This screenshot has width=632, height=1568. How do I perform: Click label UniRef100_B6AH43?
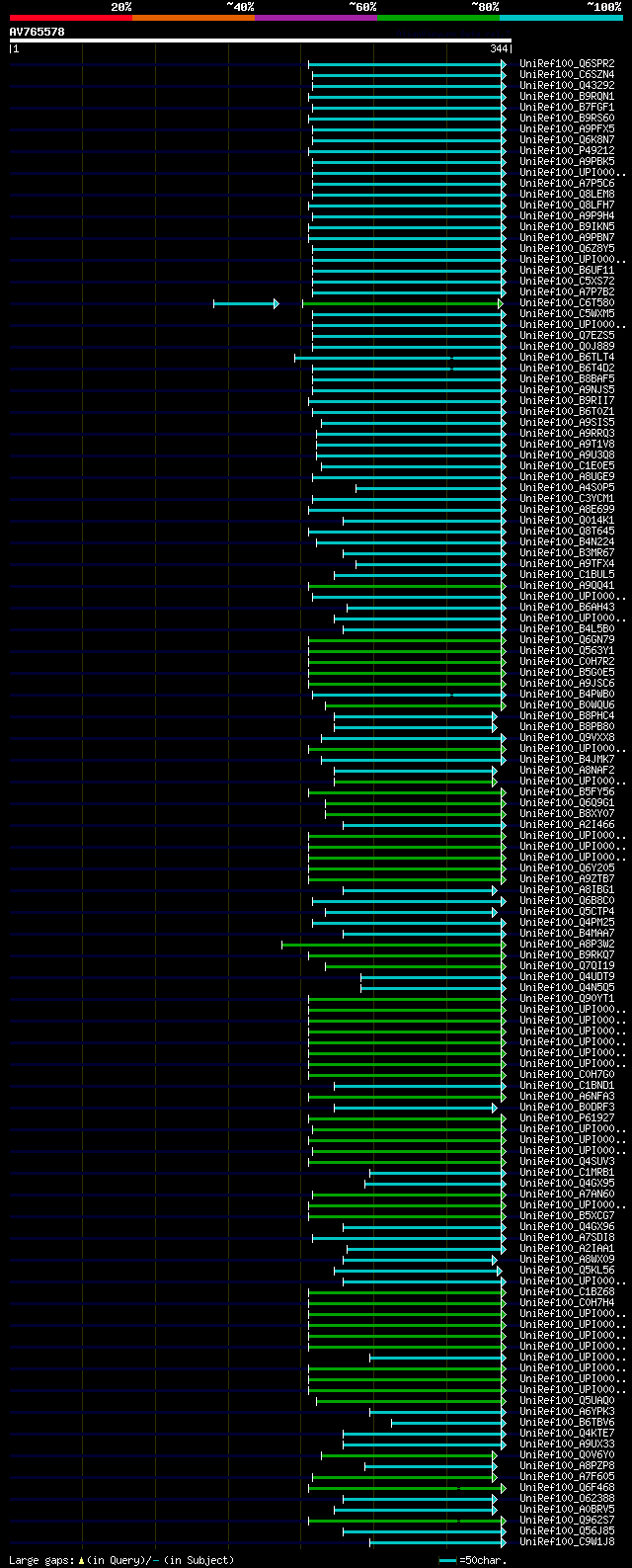coord(567,607)
